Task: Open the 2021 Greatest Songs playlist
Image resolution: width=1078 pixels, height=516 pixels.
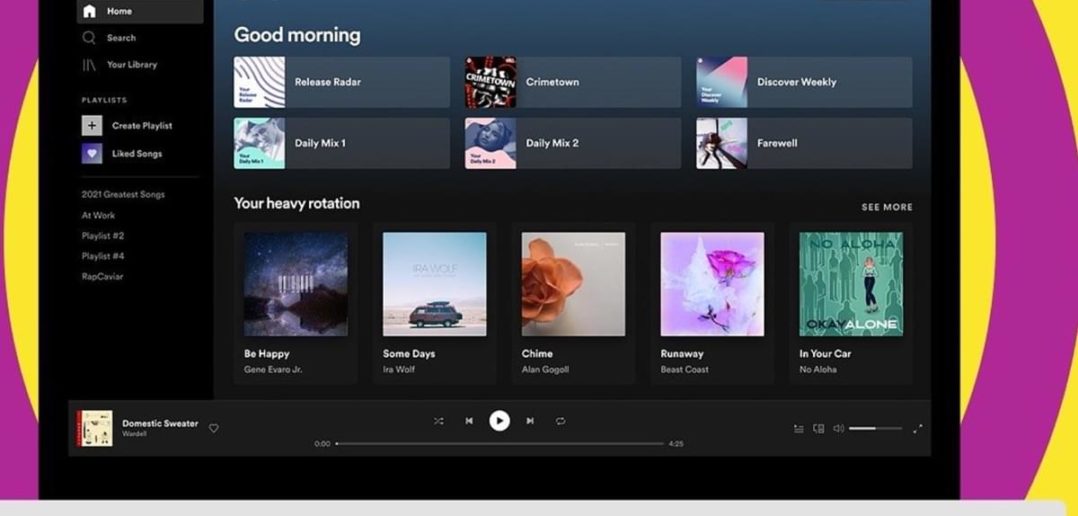Action: [x=123, y=194]
